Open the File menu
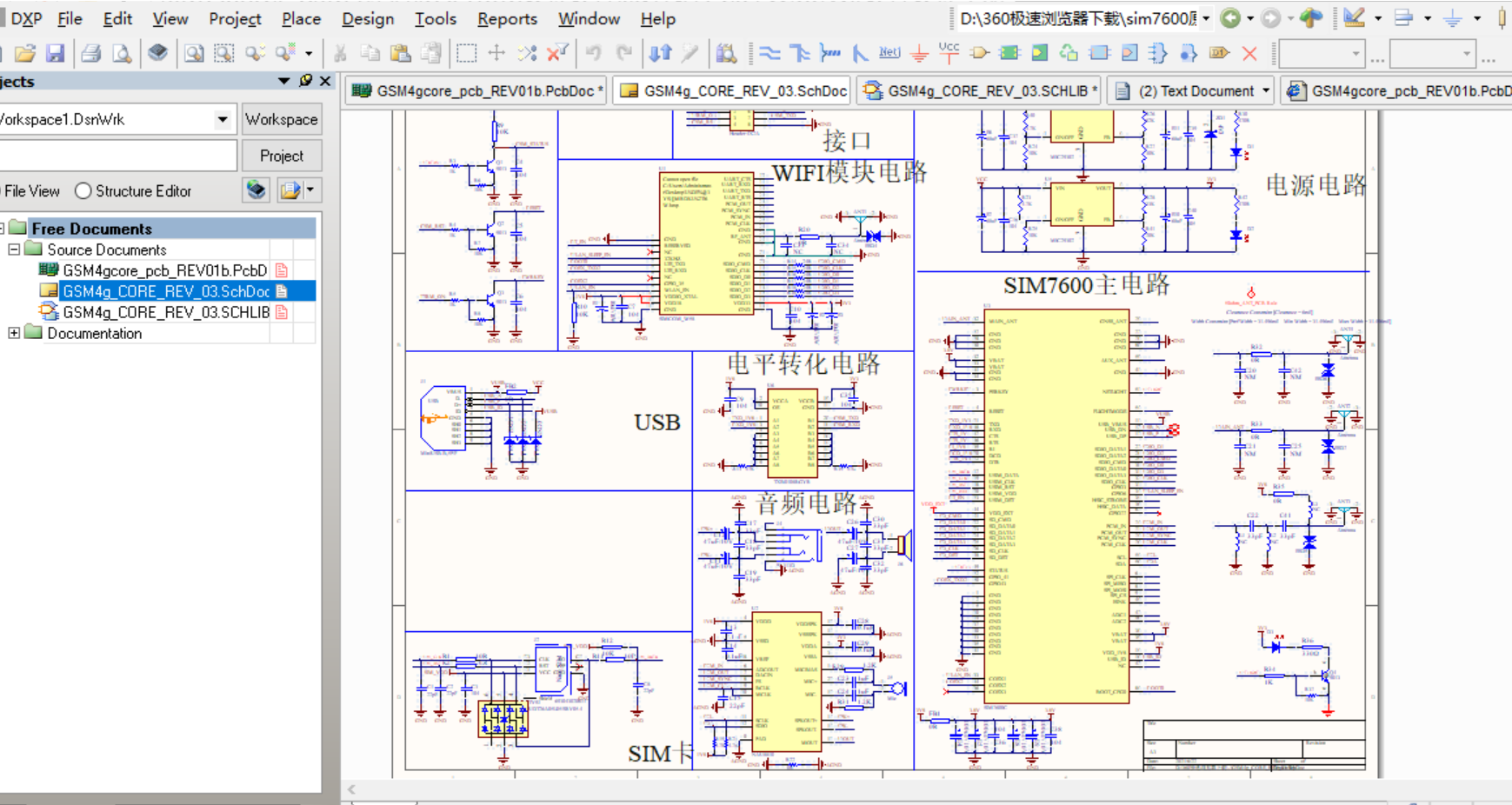The width and height of the screenshot is (1512, 805). 70,18
